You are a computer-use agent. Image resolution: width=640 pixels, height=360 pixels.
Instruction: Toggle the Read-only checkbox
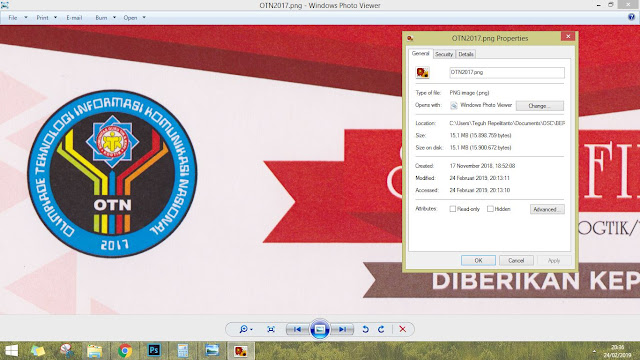(x=453, y=209)
